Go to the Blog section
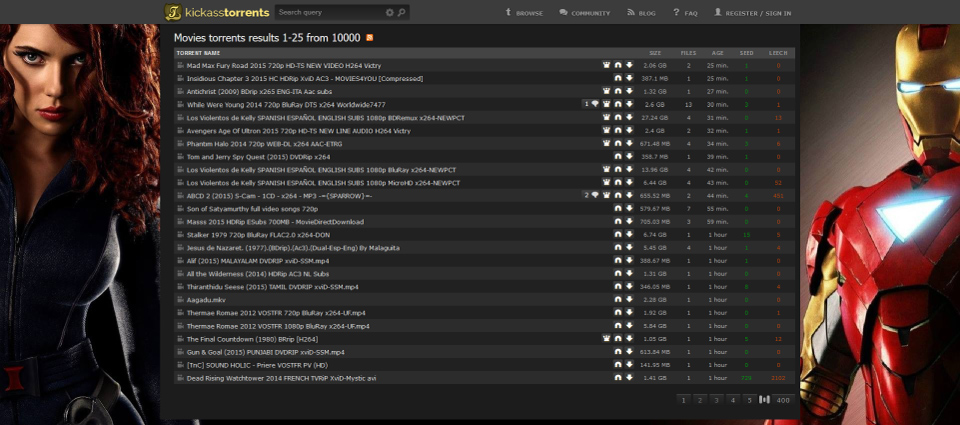This screenshot has height=425, width=960. click(641, 13)
